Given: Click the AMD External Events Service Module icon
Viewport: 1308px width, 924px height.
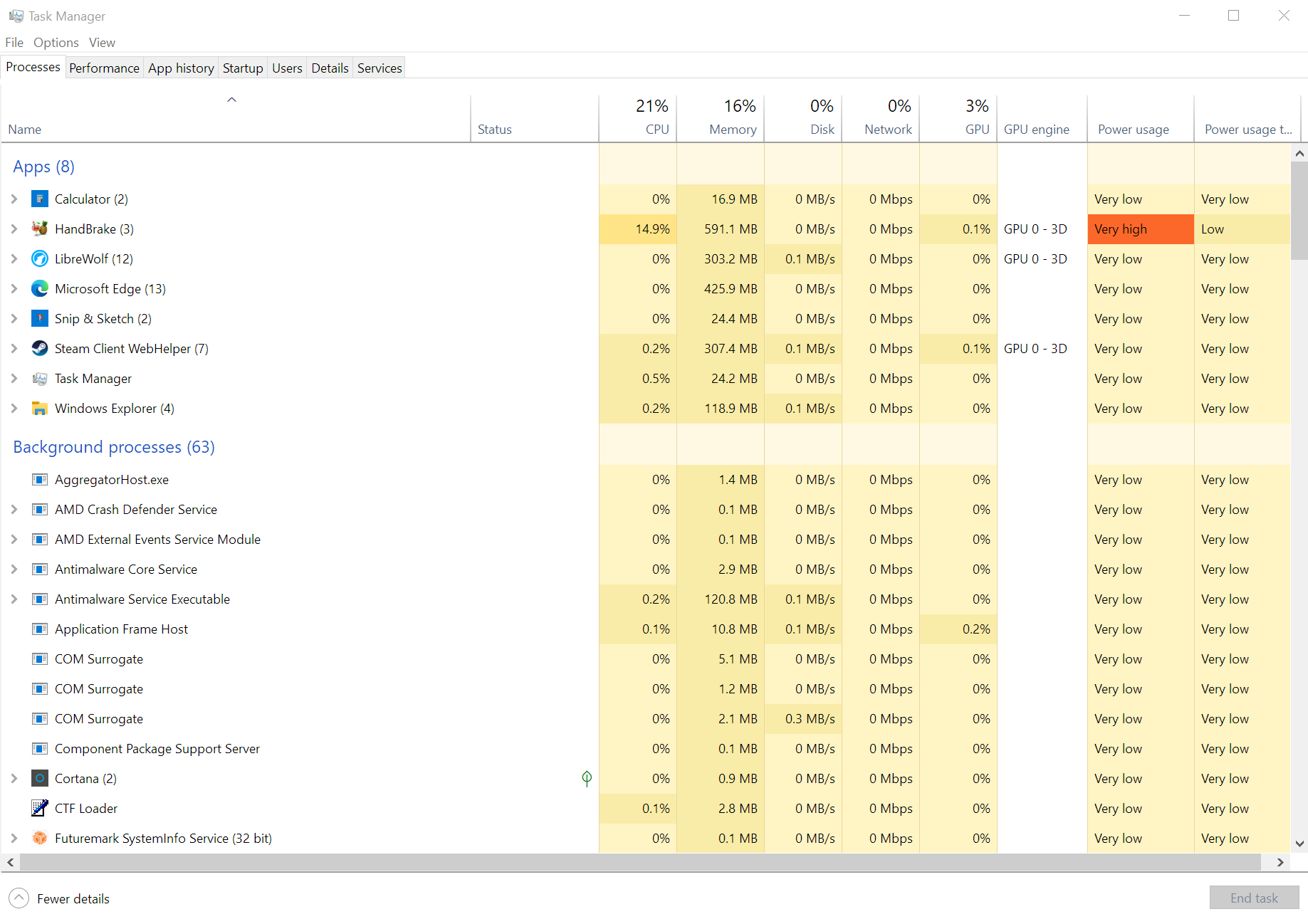Looking at the screenshot, I should (x=40, y=540).
